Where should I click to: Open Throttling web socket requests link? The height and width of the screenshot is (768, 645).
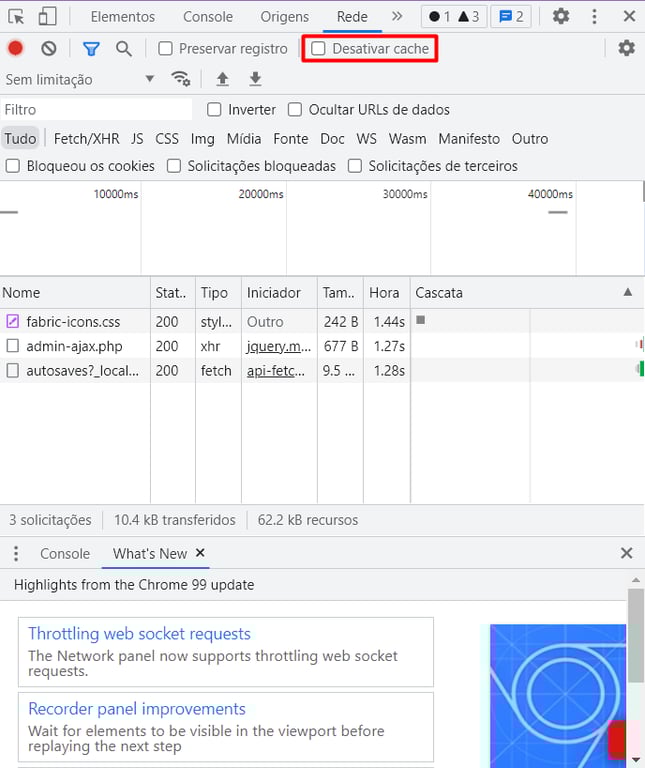[139, 634]
